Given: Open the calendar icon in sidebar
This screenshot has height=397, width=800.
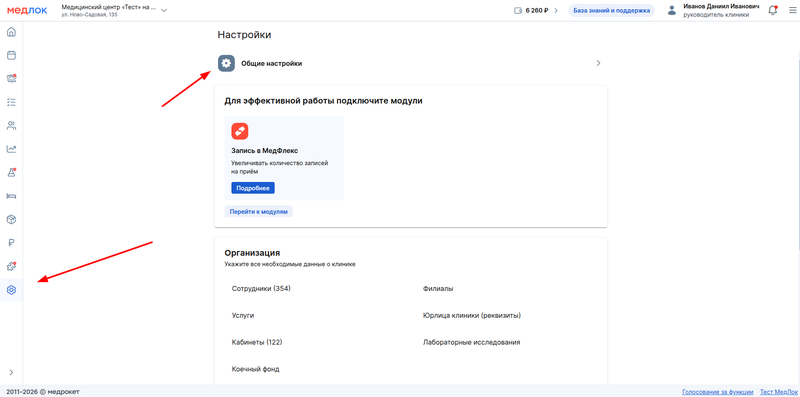Looking at the screenshot, I should (x=11, y=55).
